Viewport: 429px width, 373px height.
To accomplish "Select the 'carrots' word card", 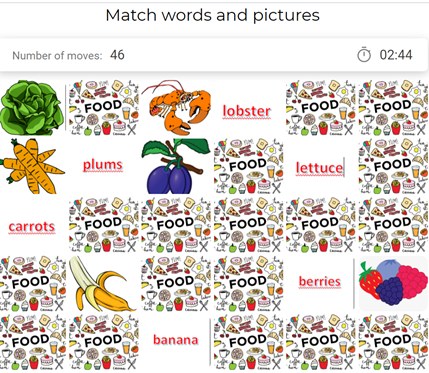I will tap(32, 226).
